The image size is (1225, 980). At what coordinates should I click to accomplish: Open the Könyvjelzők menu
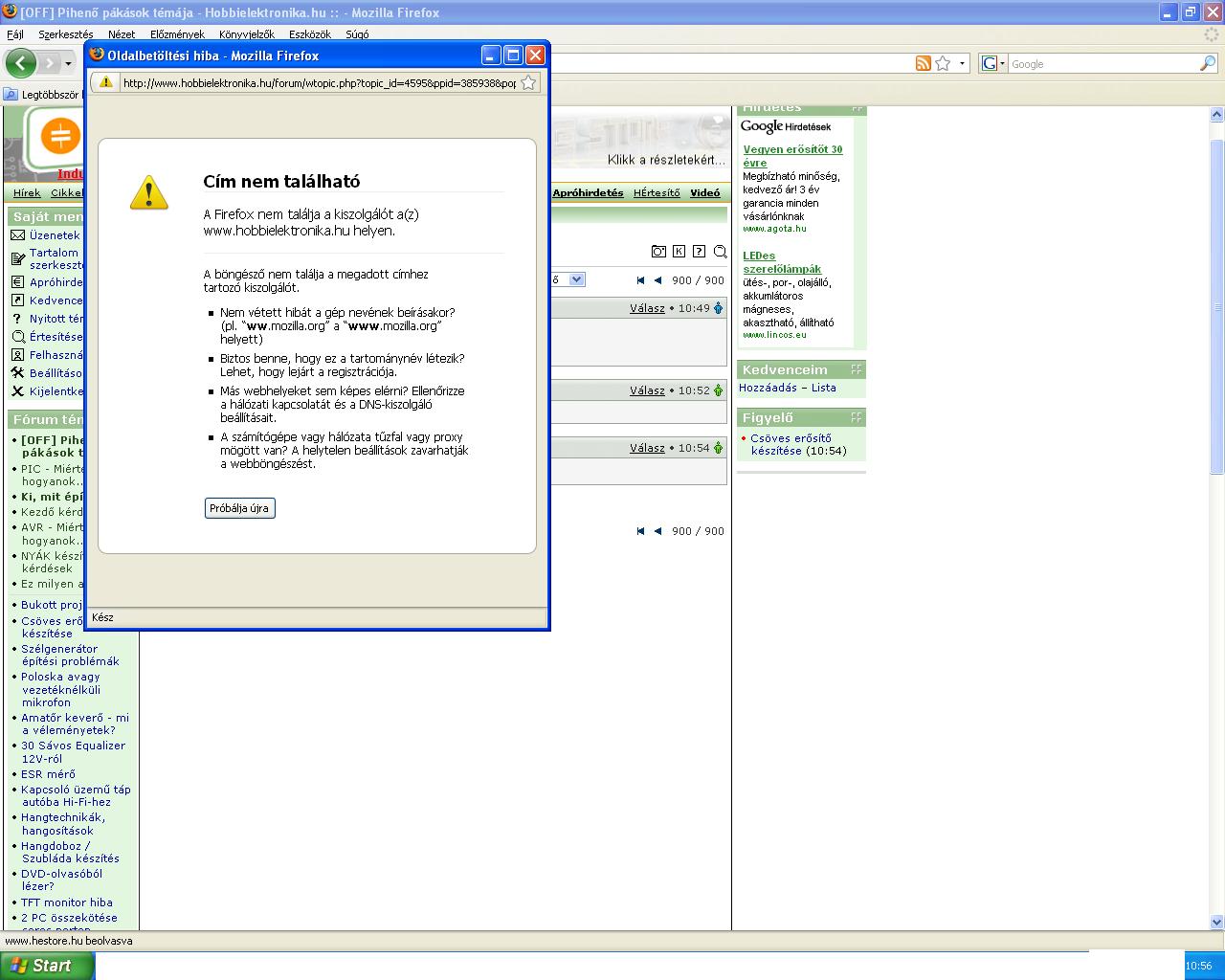pyautogui.click(x=246, y=34)
